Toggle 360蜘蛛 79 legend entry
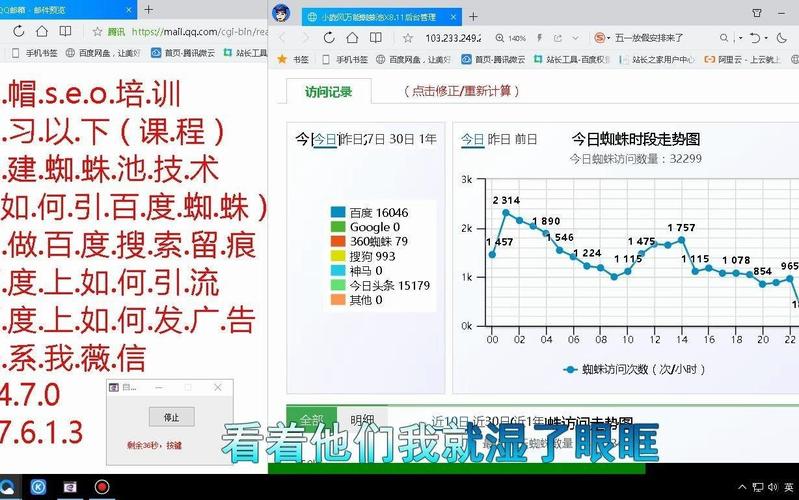This screenshot has width=799, height=500. (x=369, y=241)
